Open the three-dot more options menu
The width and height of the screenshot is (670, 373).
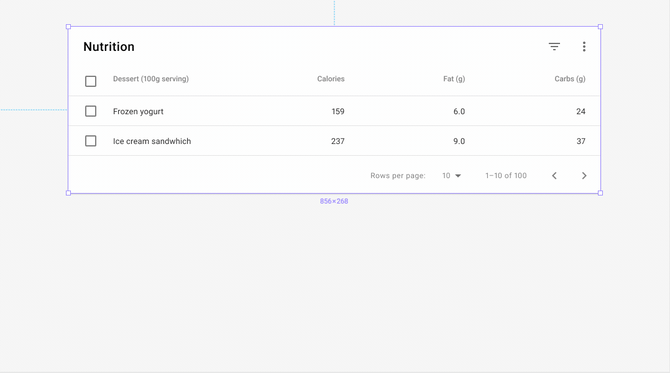pos(584,47)
